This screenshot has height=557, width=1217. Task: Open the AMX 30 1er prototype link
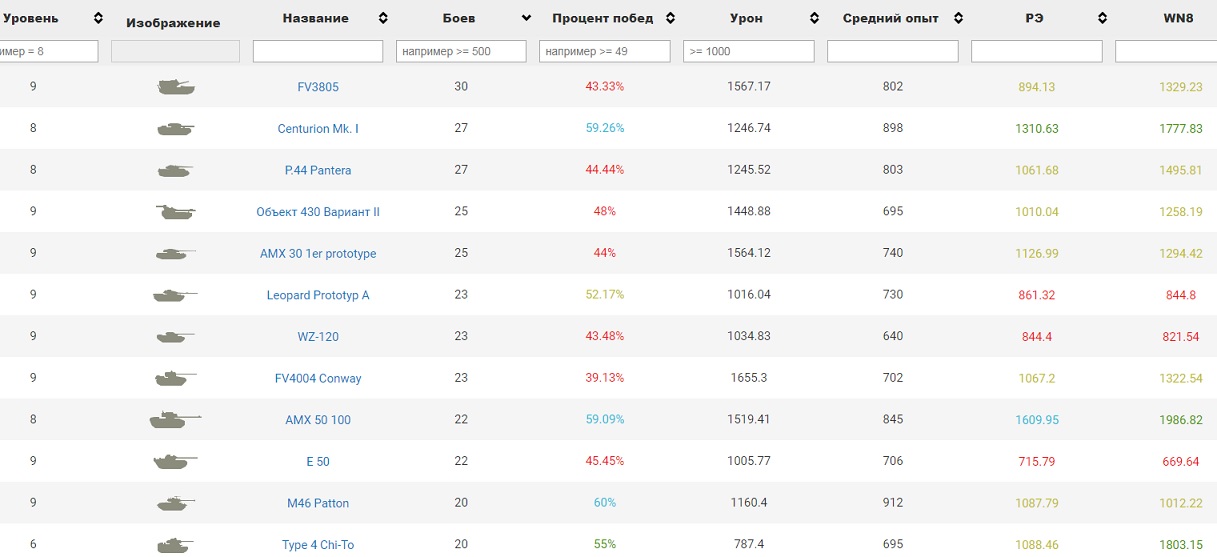pos(318,254)
